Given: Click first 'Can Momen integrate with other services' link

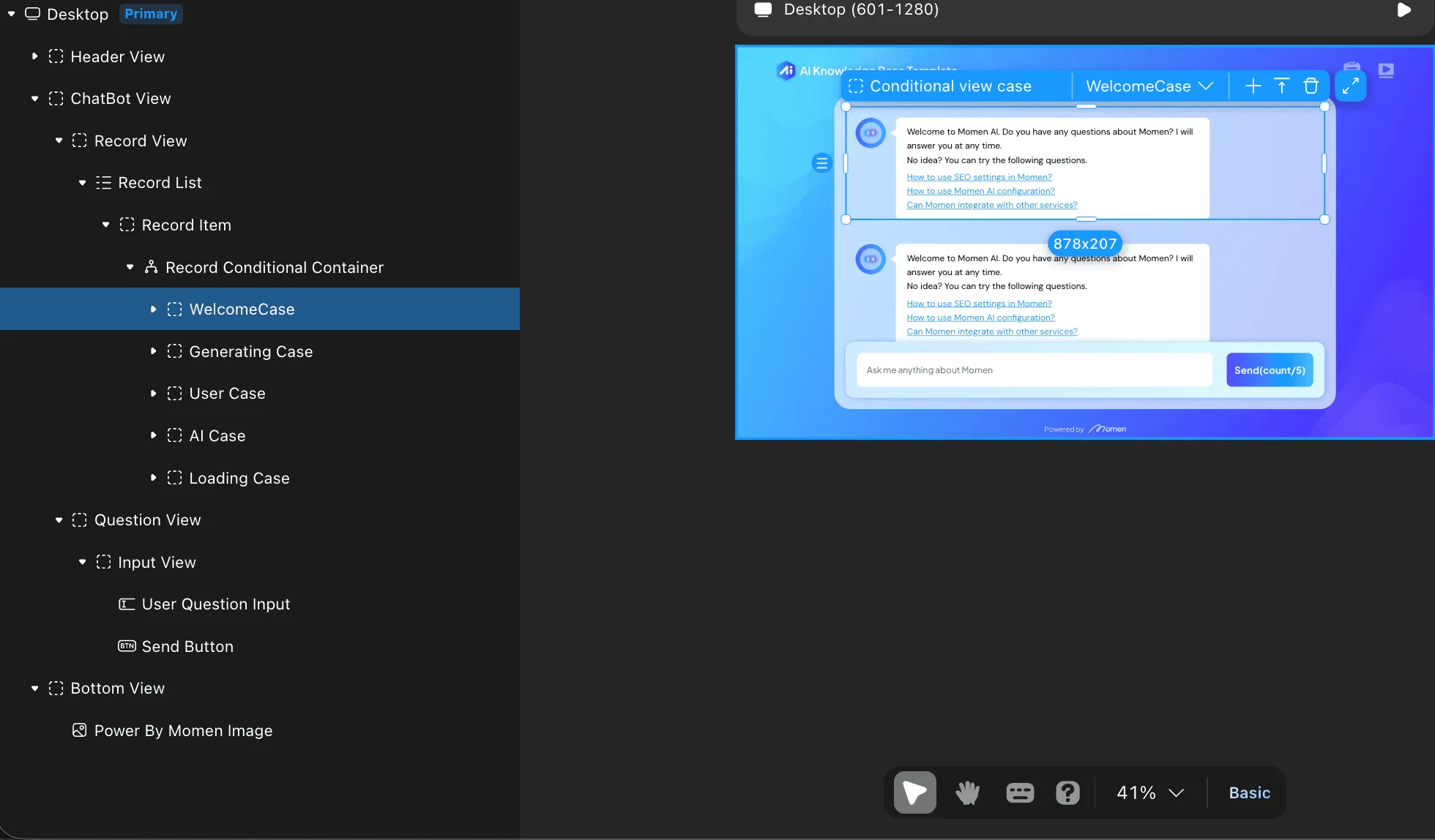Looking at the screenshot, I should click(992, 205).
